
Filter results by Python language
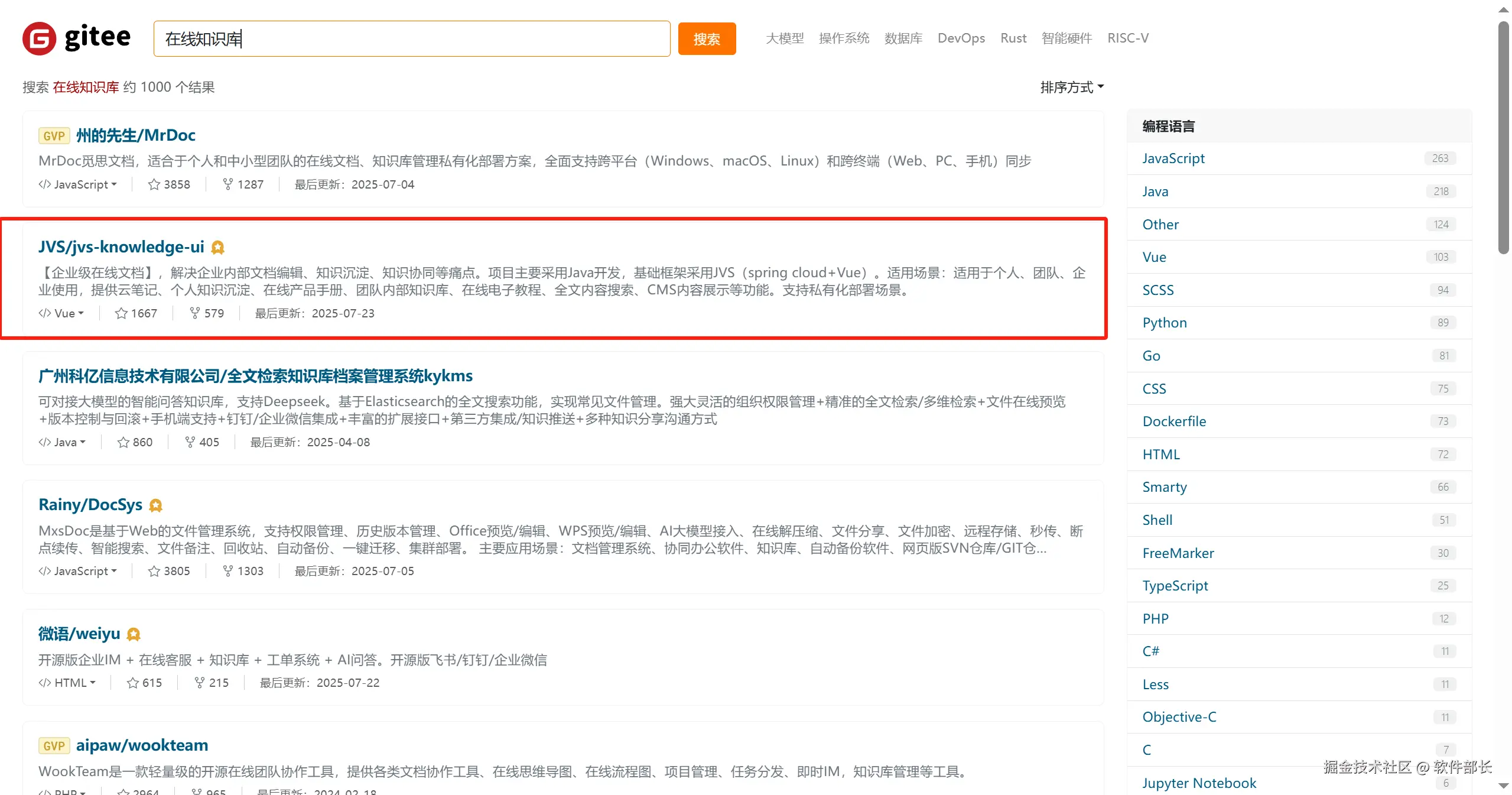[1164, 323]
